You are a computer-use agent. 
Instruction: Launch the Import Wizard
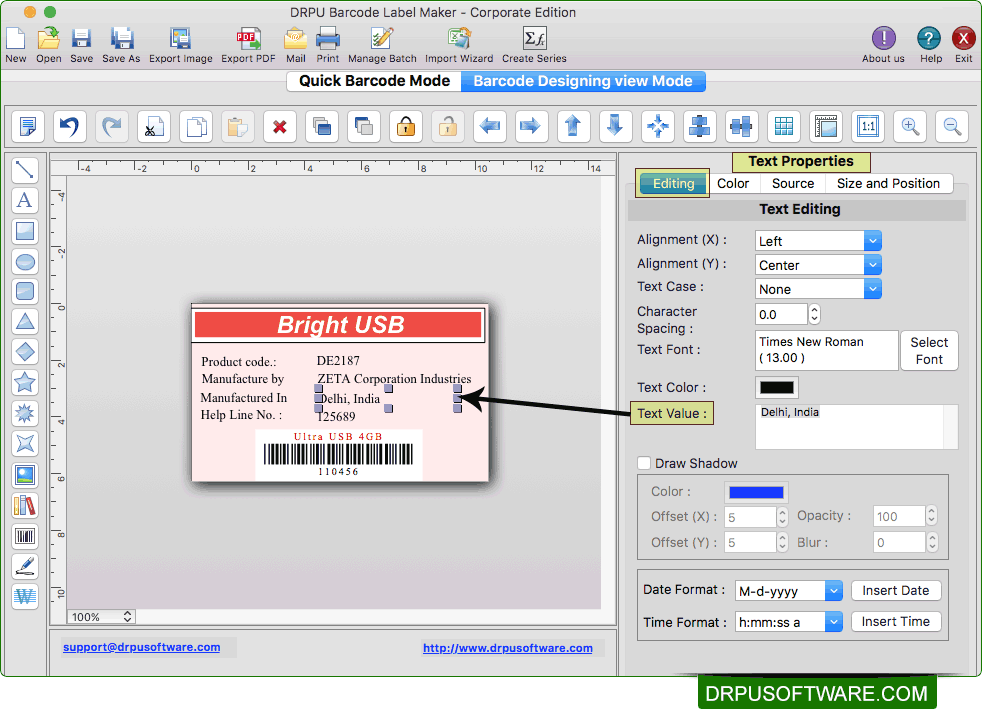[459, 39]
